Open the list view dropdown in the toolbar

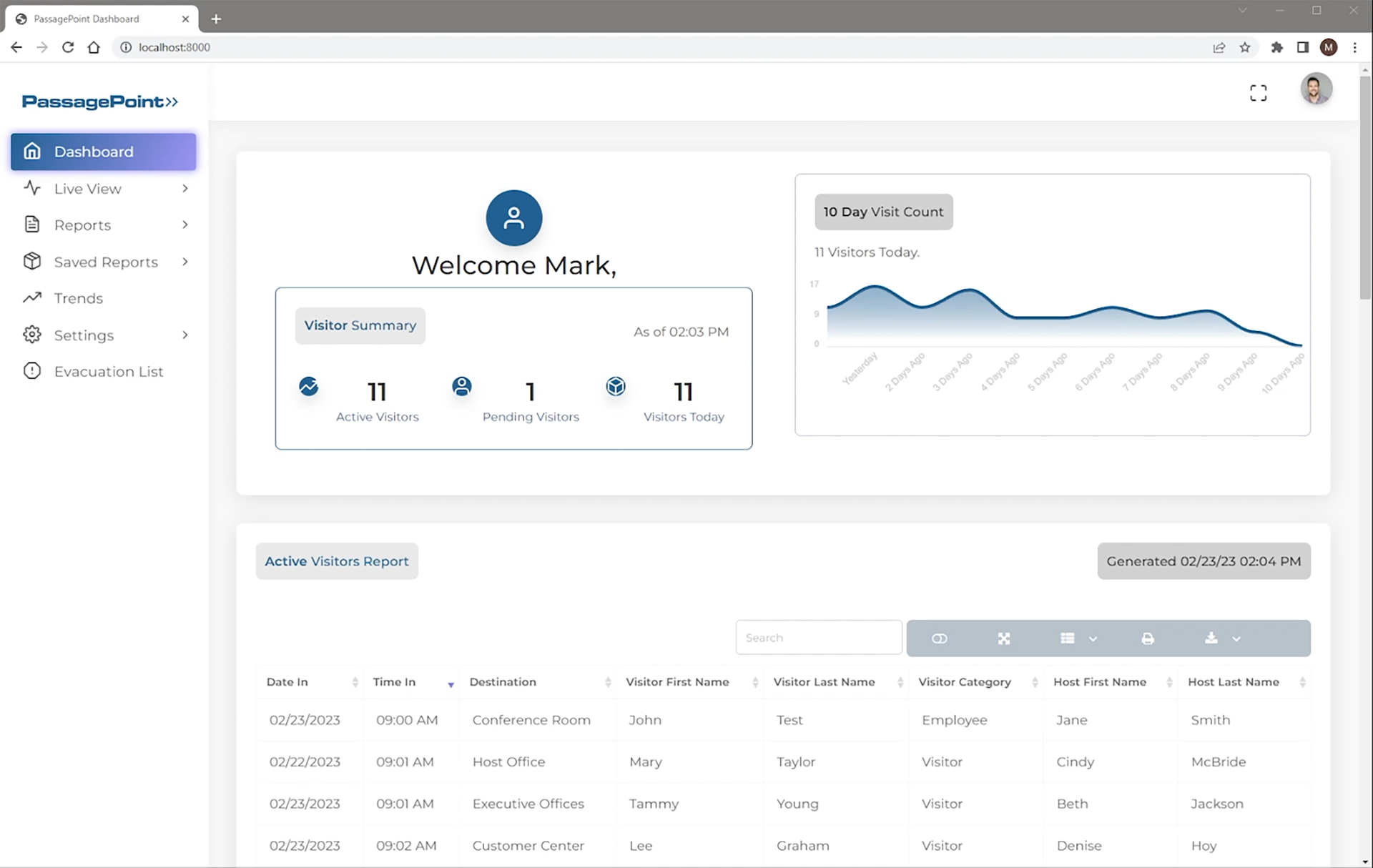pyautogui.click(x=1092, y=638)
